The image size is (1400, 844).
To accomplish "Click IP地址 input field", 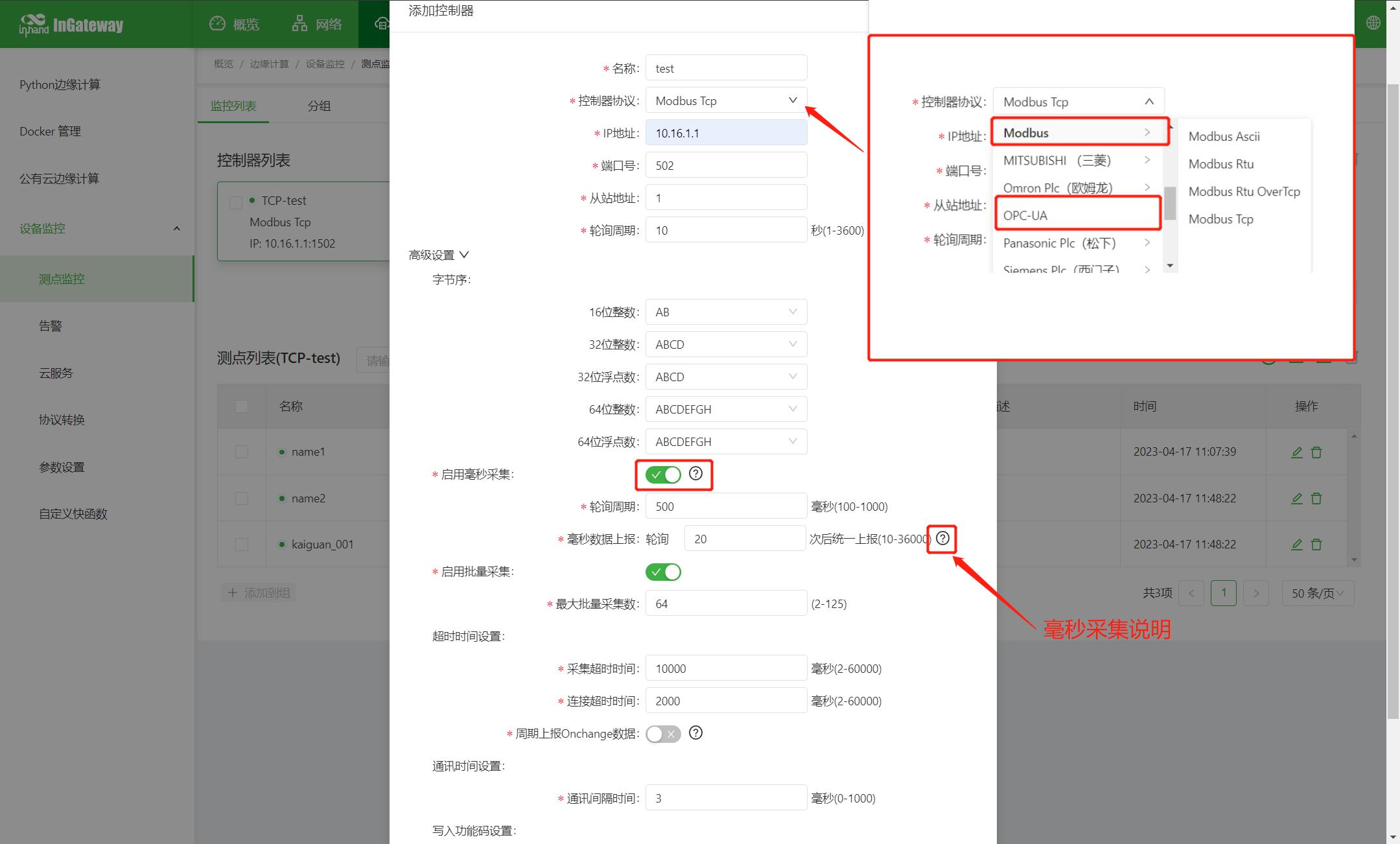I will (x=726, y=133).
